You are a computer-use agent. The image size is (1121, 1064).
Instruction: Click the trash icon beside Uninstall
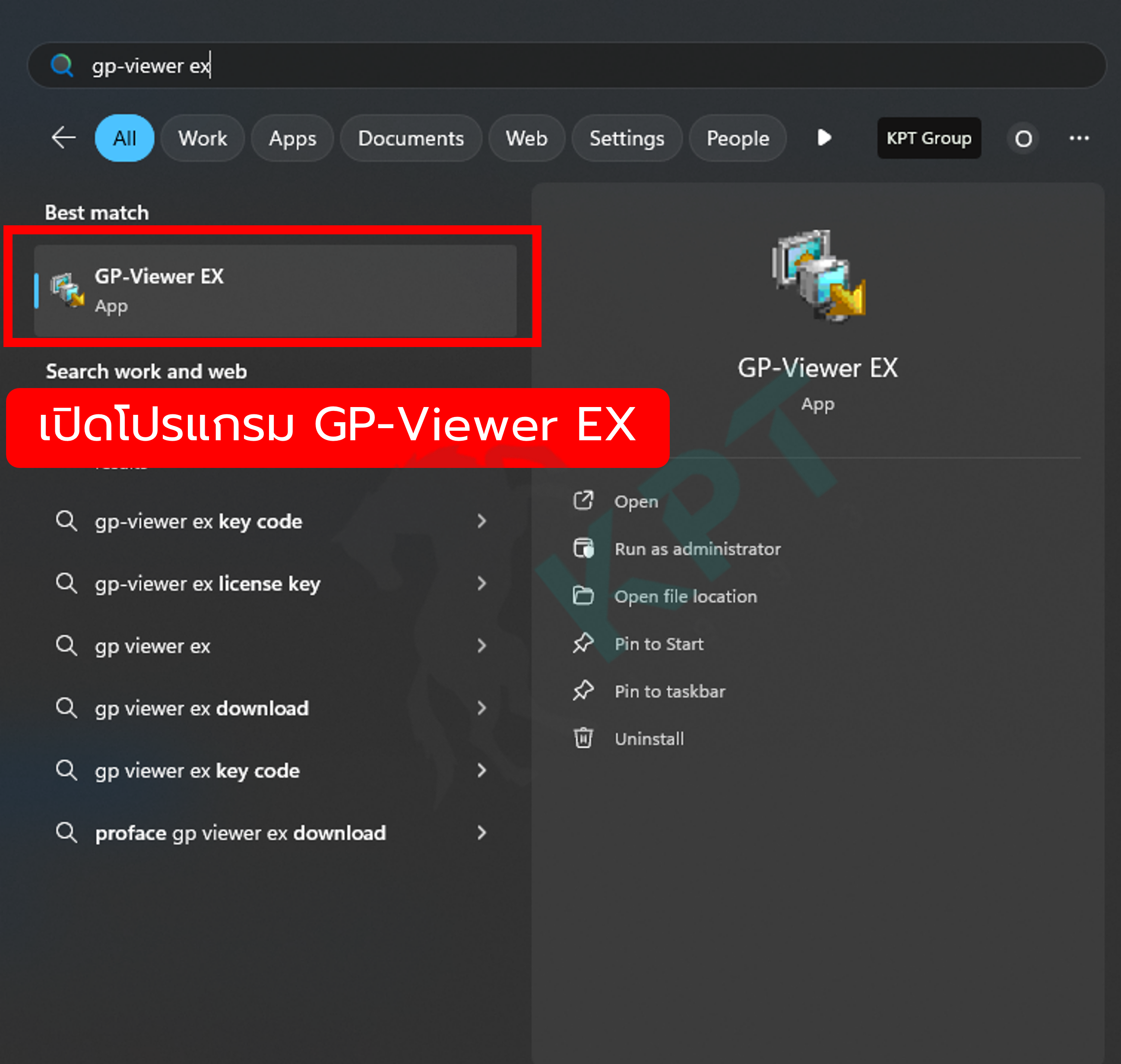(x=583, y=739)
